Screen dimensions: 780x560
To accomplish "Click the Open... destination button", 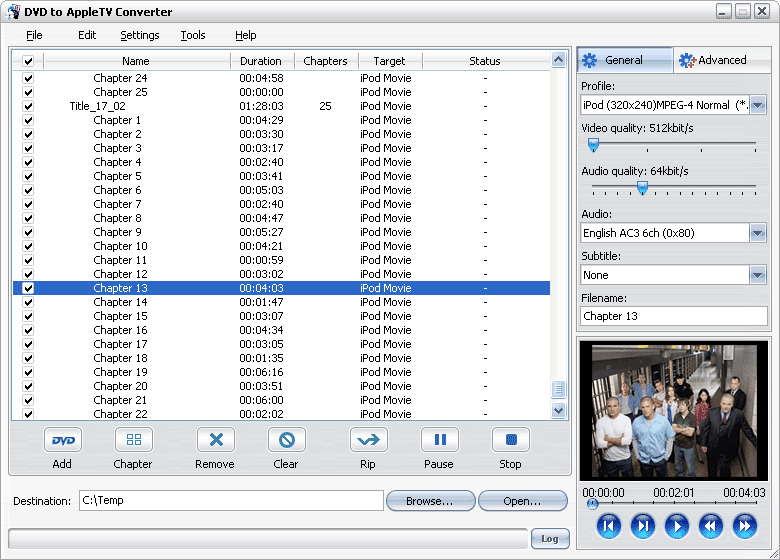I will (x=522, y=501).
